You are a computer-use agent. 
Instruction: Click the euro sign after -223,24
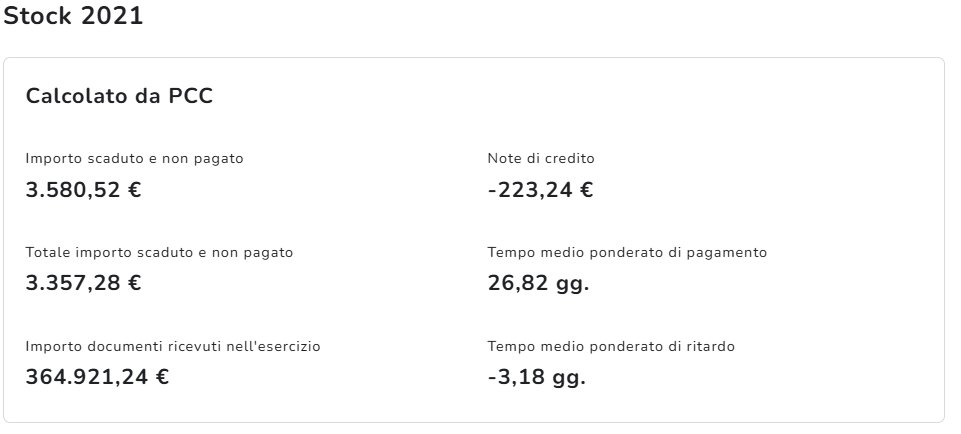click(587, 189)
